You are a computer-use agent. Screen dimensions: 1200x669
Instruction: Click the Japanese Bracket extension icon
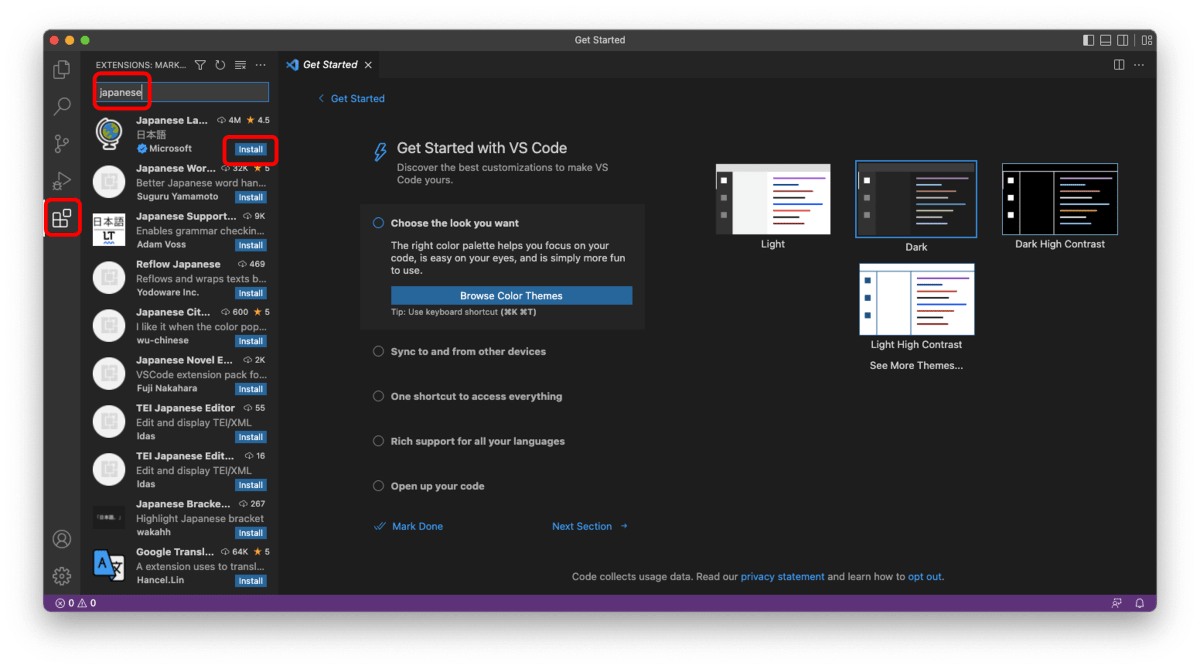tap(108, 517)
